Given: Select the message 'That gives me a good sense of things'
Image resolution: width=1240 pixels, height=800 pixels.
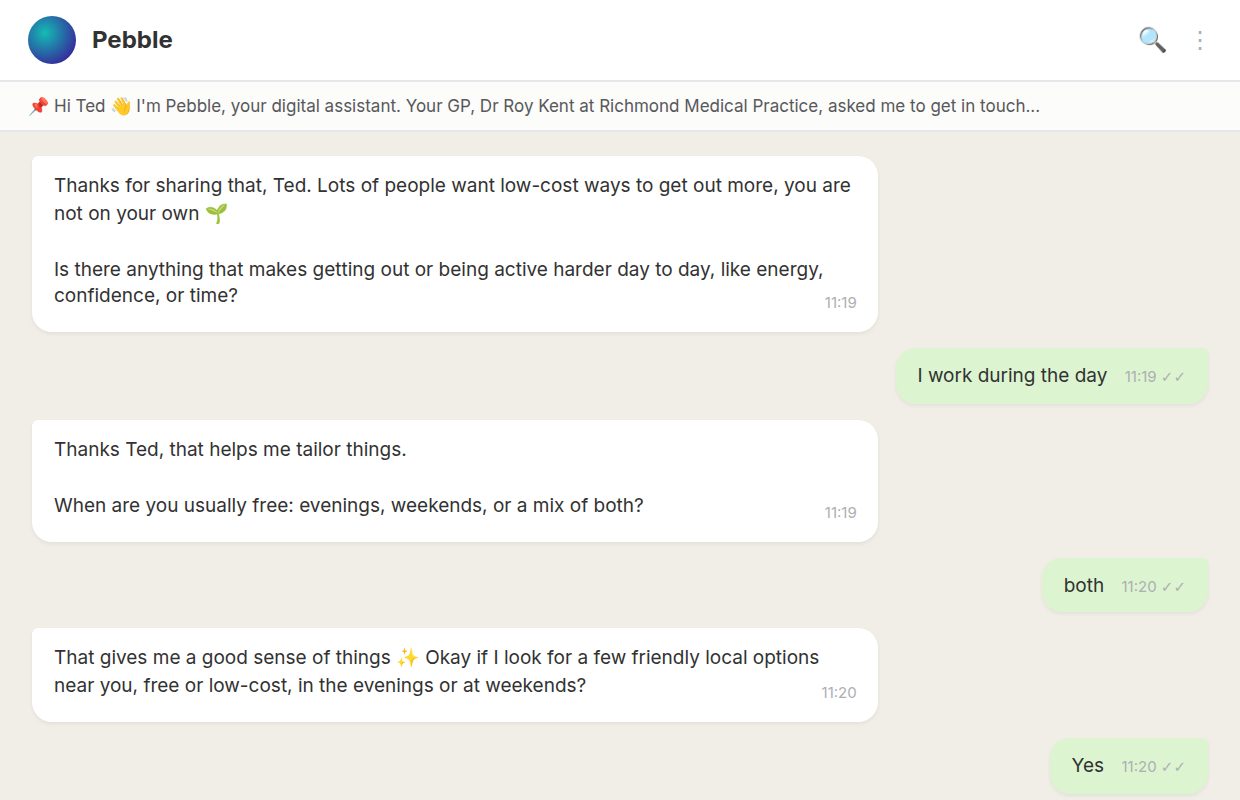Looking at the screenshot, I should pos(455,675).
